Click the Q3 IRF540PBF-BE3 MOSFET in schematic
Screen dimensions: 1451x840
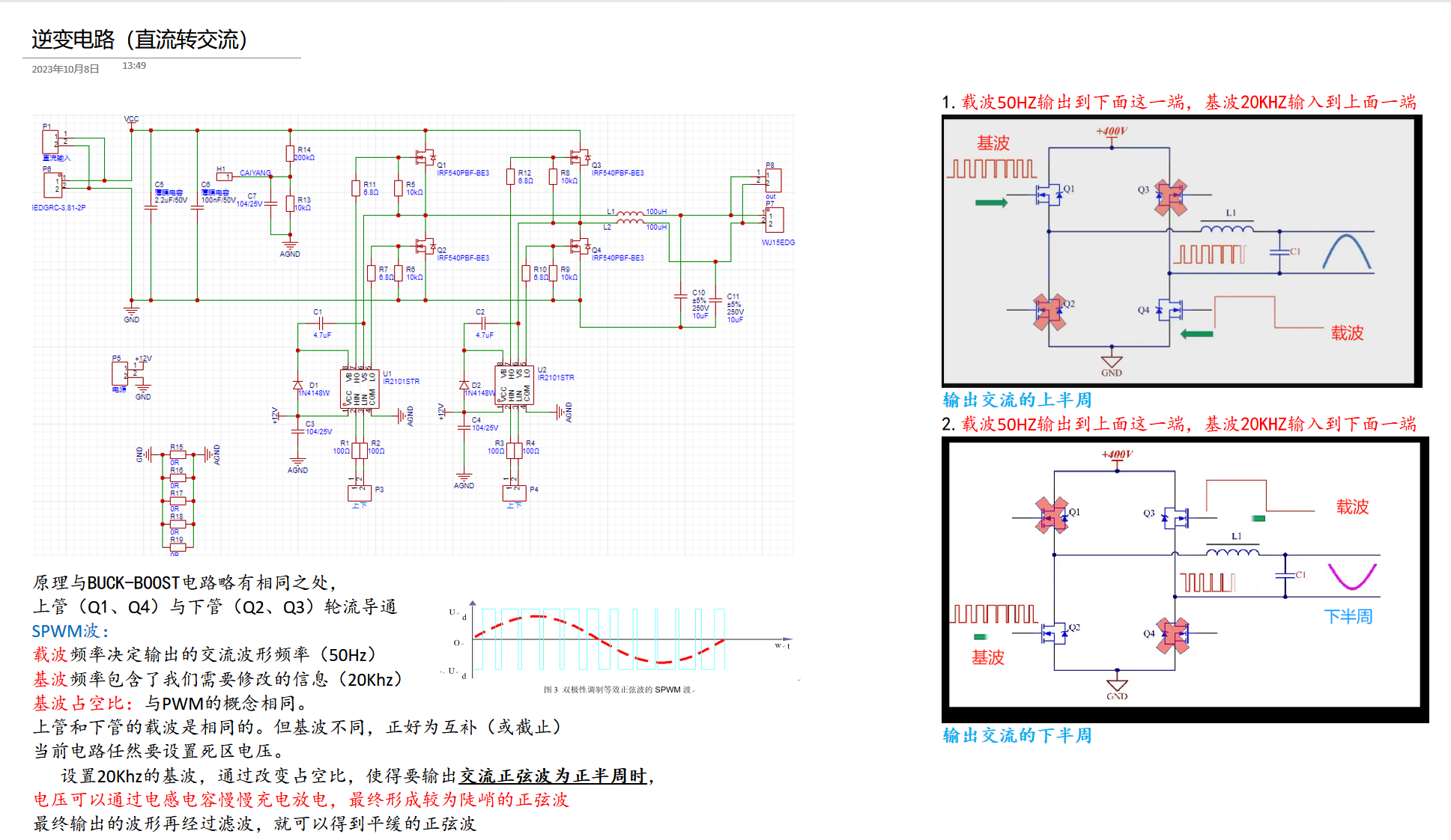580,157
